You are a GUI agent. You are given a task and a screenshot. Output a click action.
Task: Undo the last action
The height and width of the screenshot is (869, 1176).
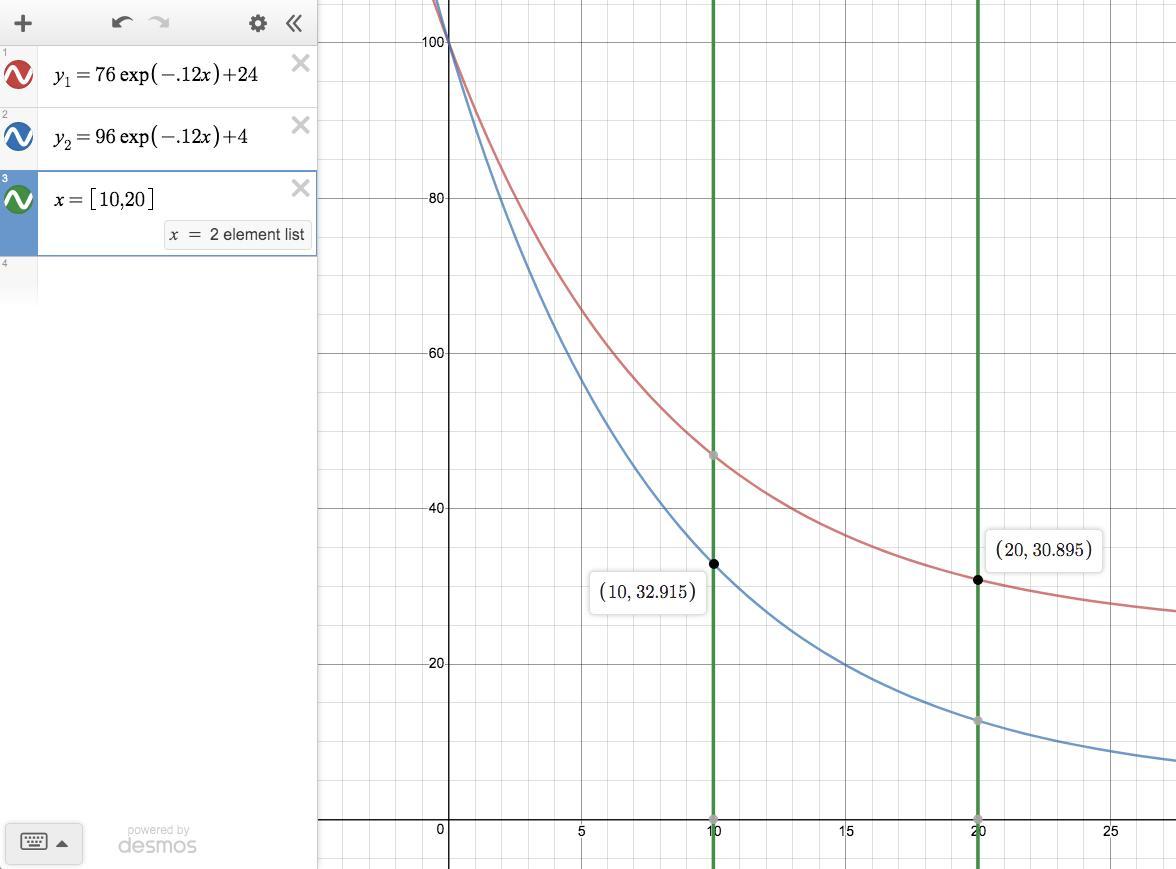point(122,22)
